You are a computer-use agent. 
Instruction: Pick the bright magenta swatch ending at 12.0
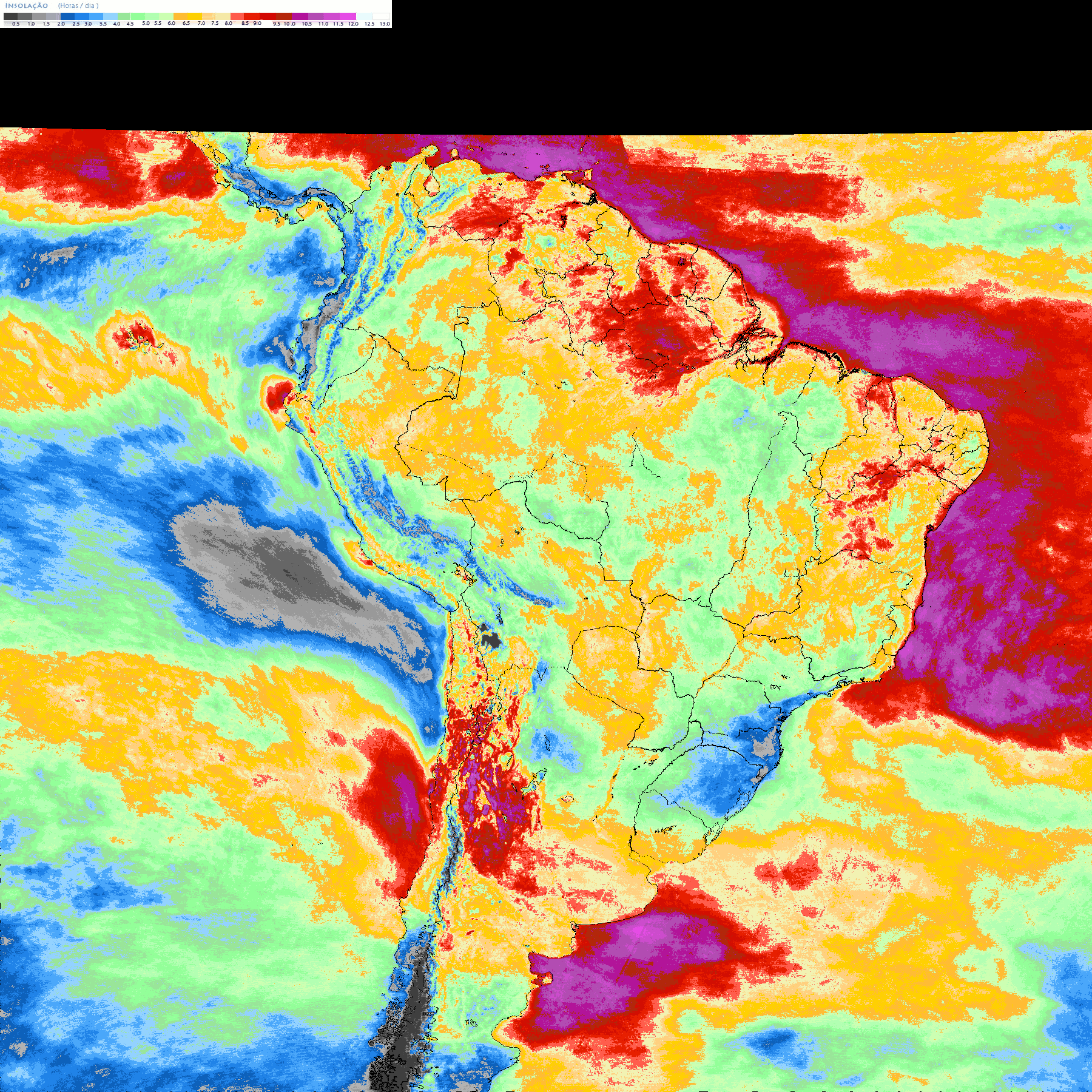(348, 16)
